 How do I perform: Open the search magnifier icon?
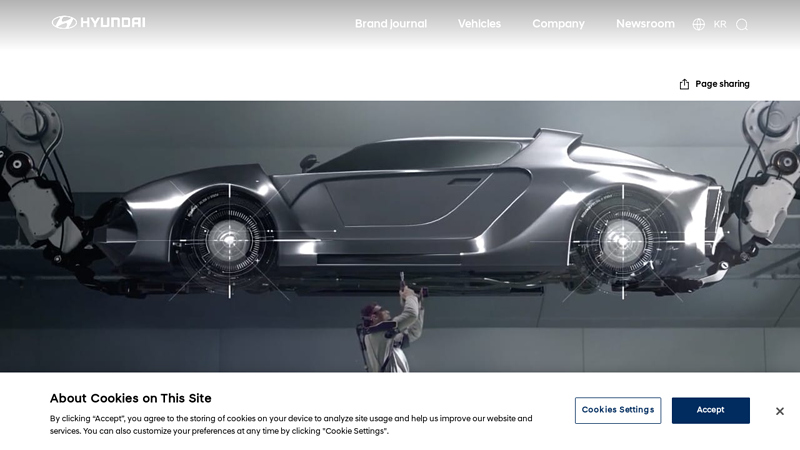pos(742,24)
